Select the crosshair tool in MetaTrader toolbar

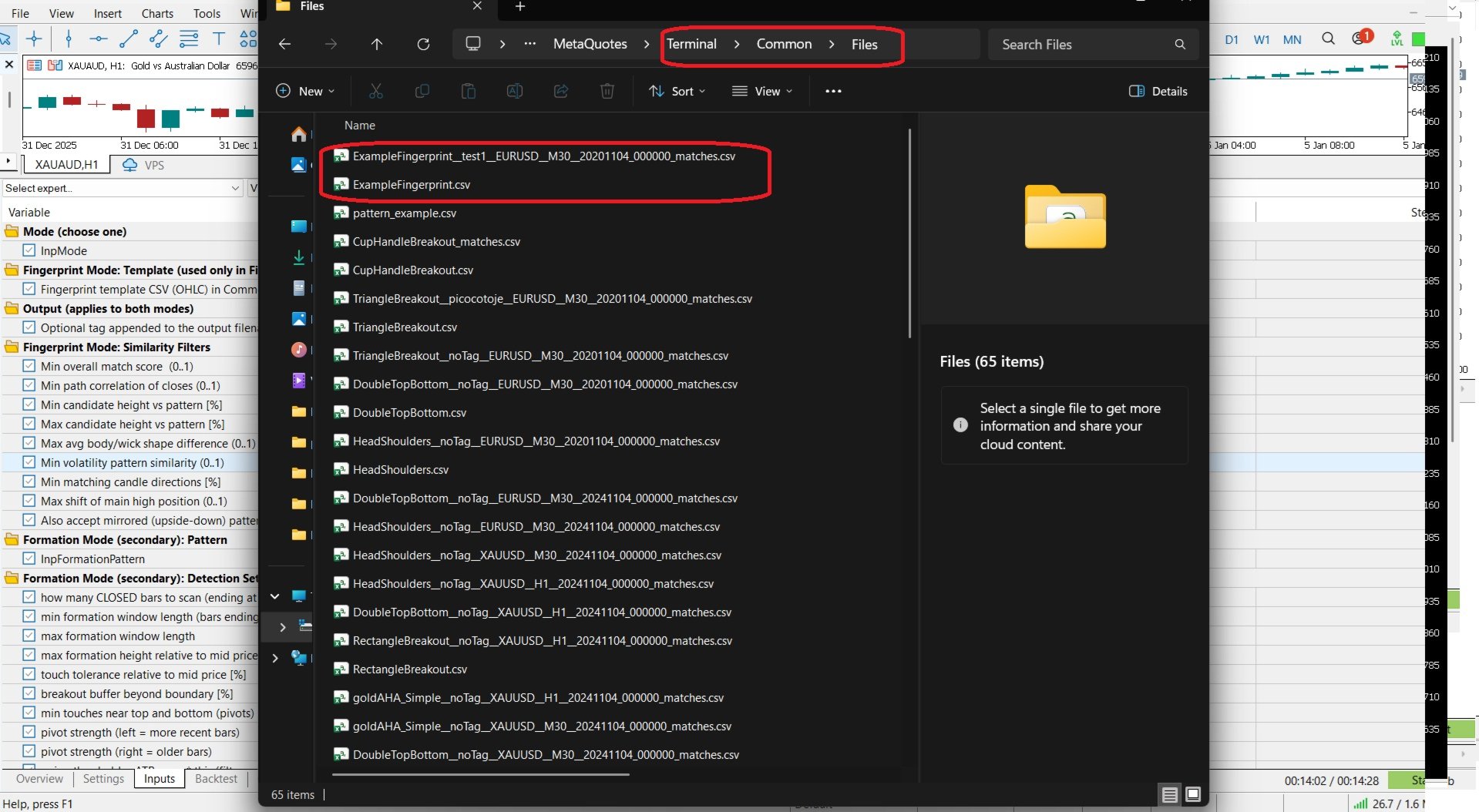pyautogui.click(x=34, y=39)
